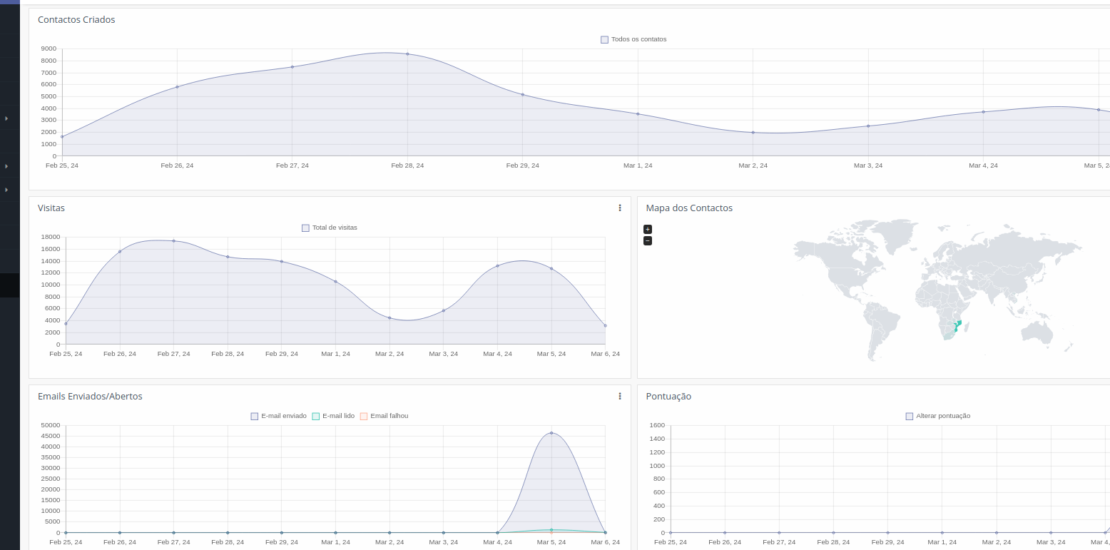1110x550 pixels.
Task: Click the Feb 27 point in the Visitas chart
Action: pos(174,241)
